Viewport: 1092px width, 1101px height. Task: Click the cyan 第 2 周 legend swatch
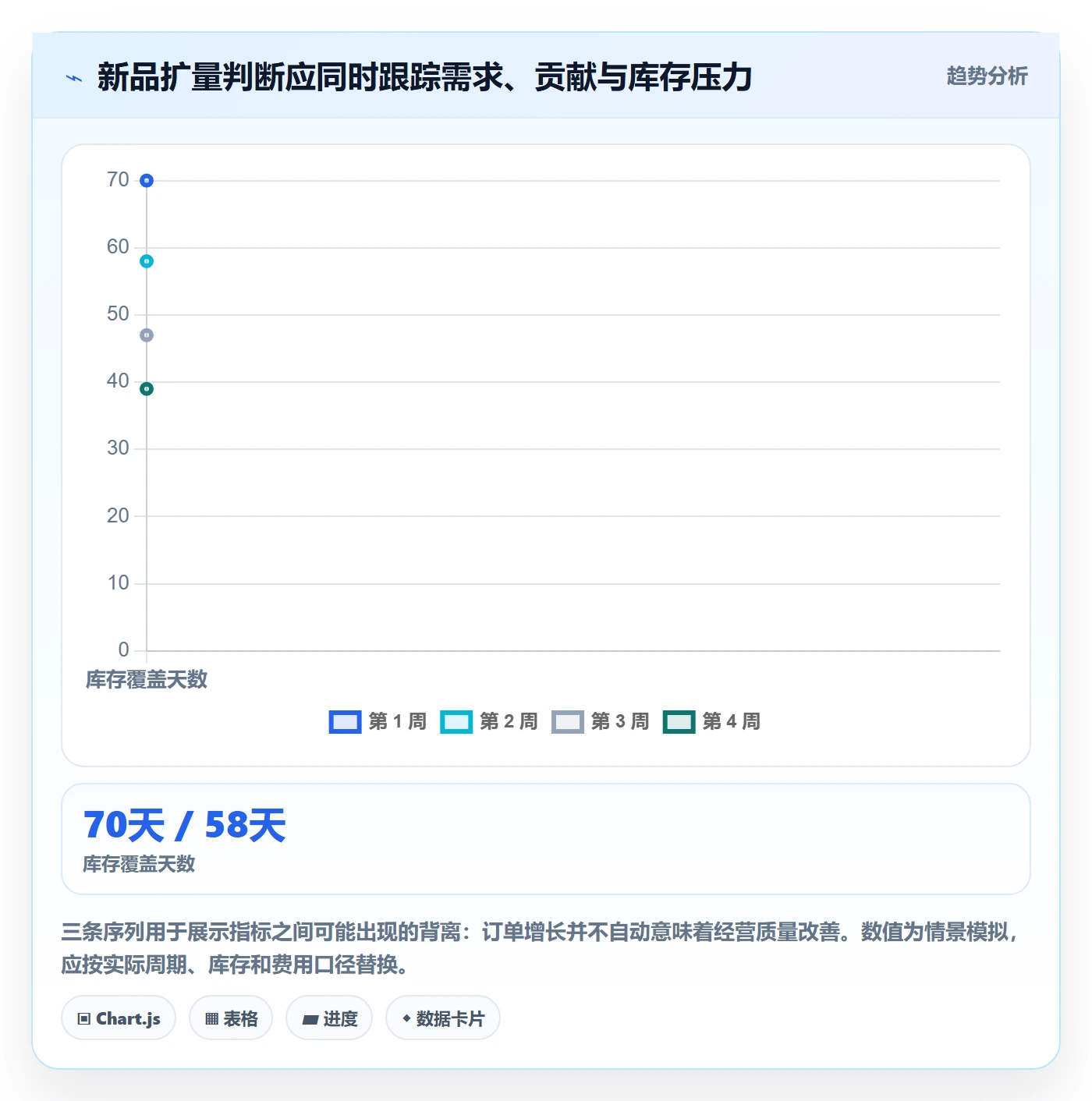pos(456,722)
